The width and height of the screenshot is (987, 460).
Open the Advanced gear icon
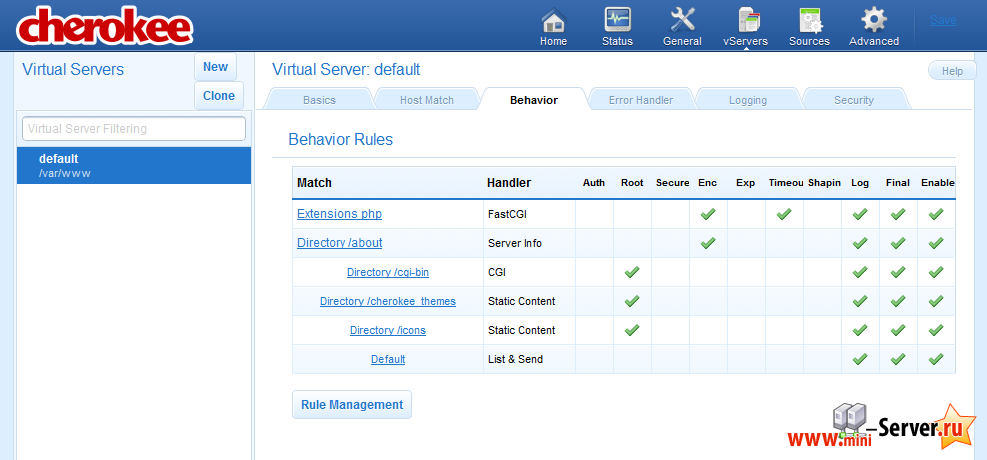pyautogui.click(x=874, y=20)
